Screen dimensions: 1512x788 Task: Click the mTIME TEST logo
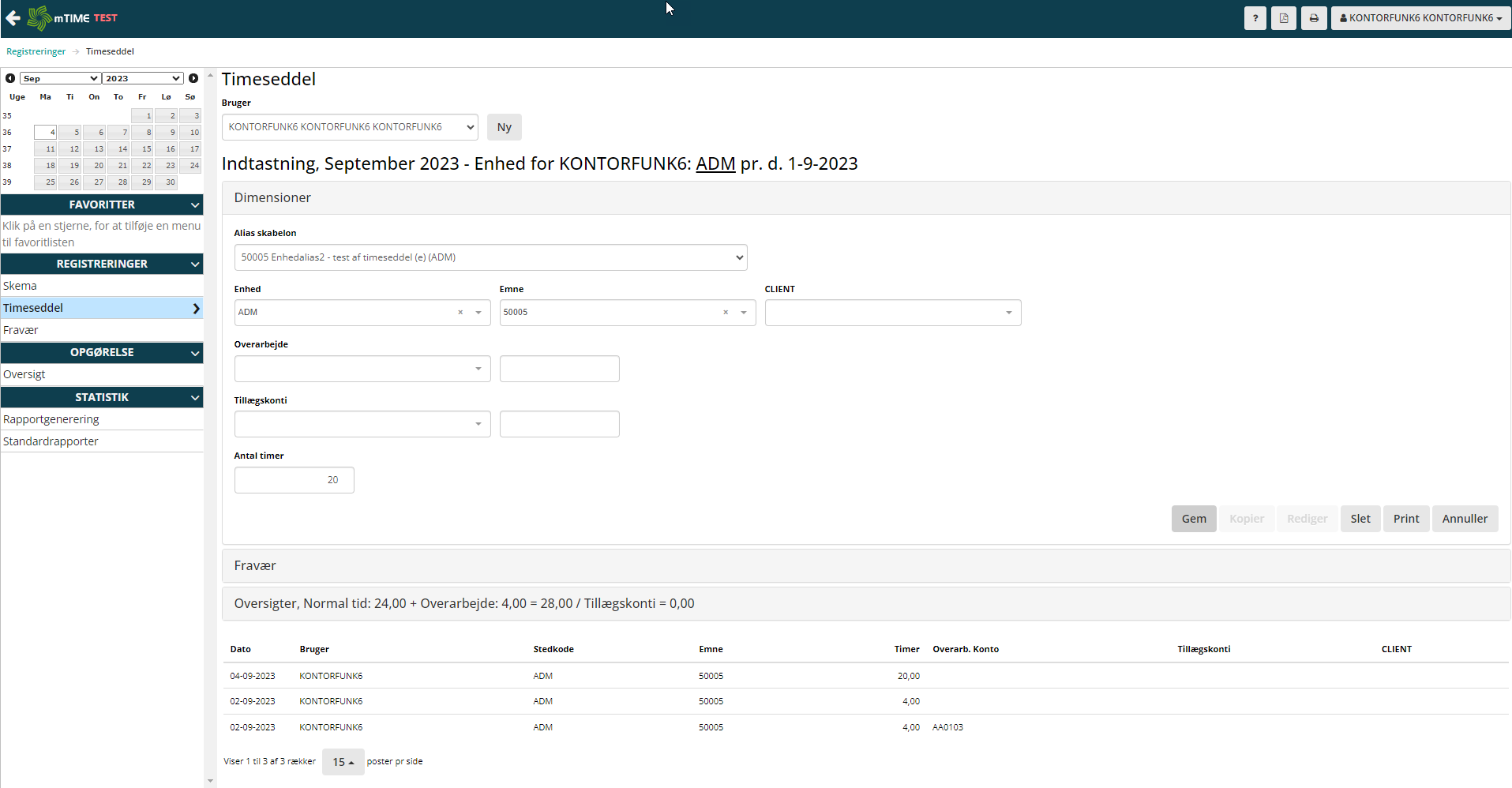(71, 17)
